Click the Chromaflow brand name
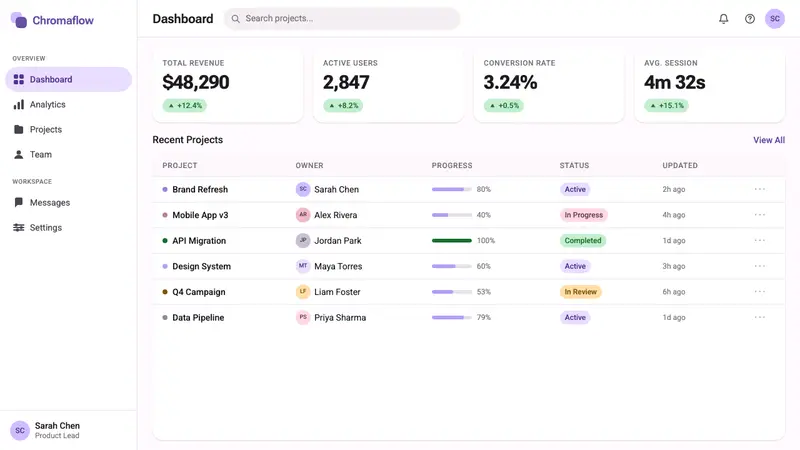 (63, 20)
